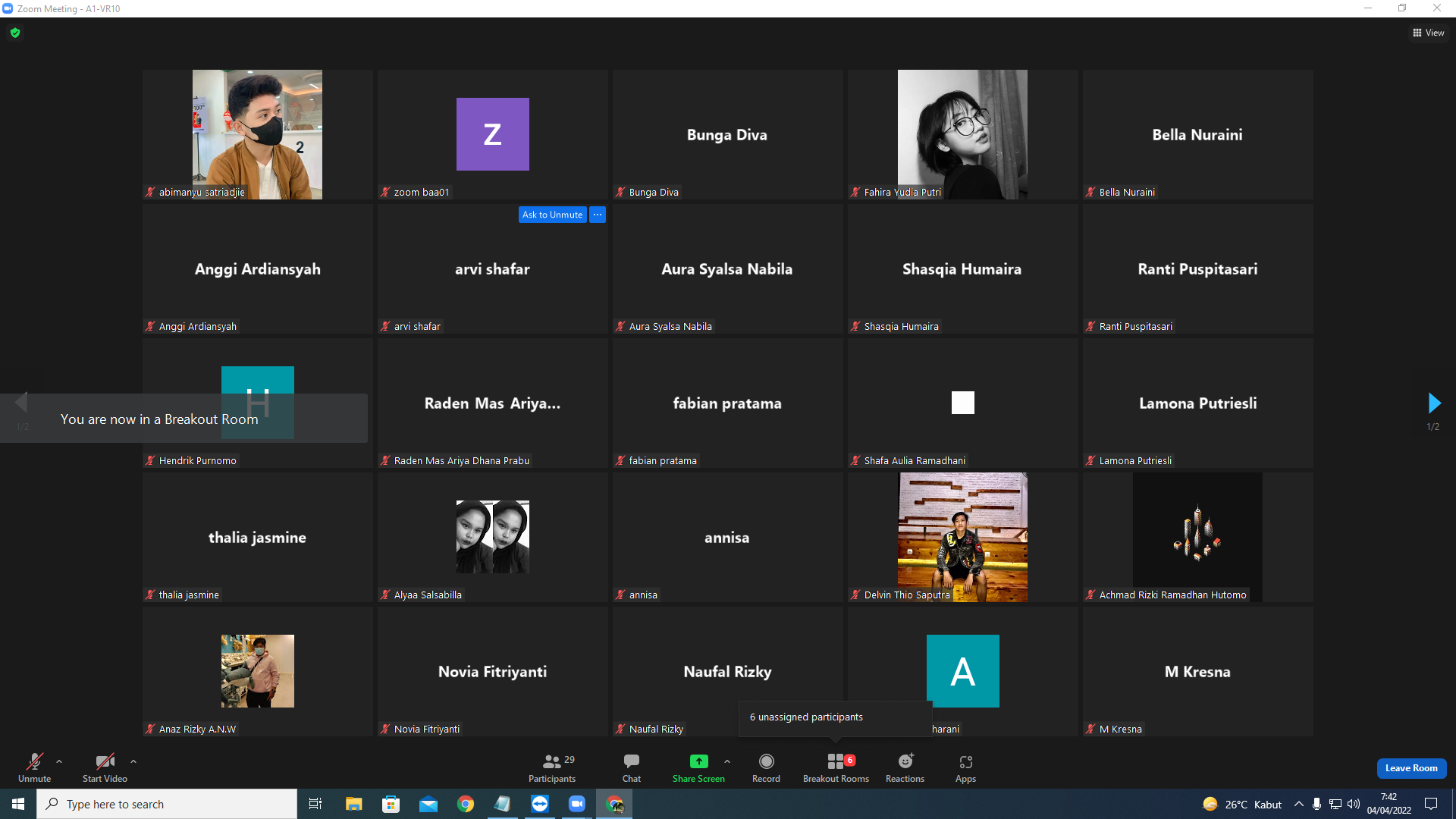Open the Participants panel
Screen dimensions: 1456x819
point(552,767)
